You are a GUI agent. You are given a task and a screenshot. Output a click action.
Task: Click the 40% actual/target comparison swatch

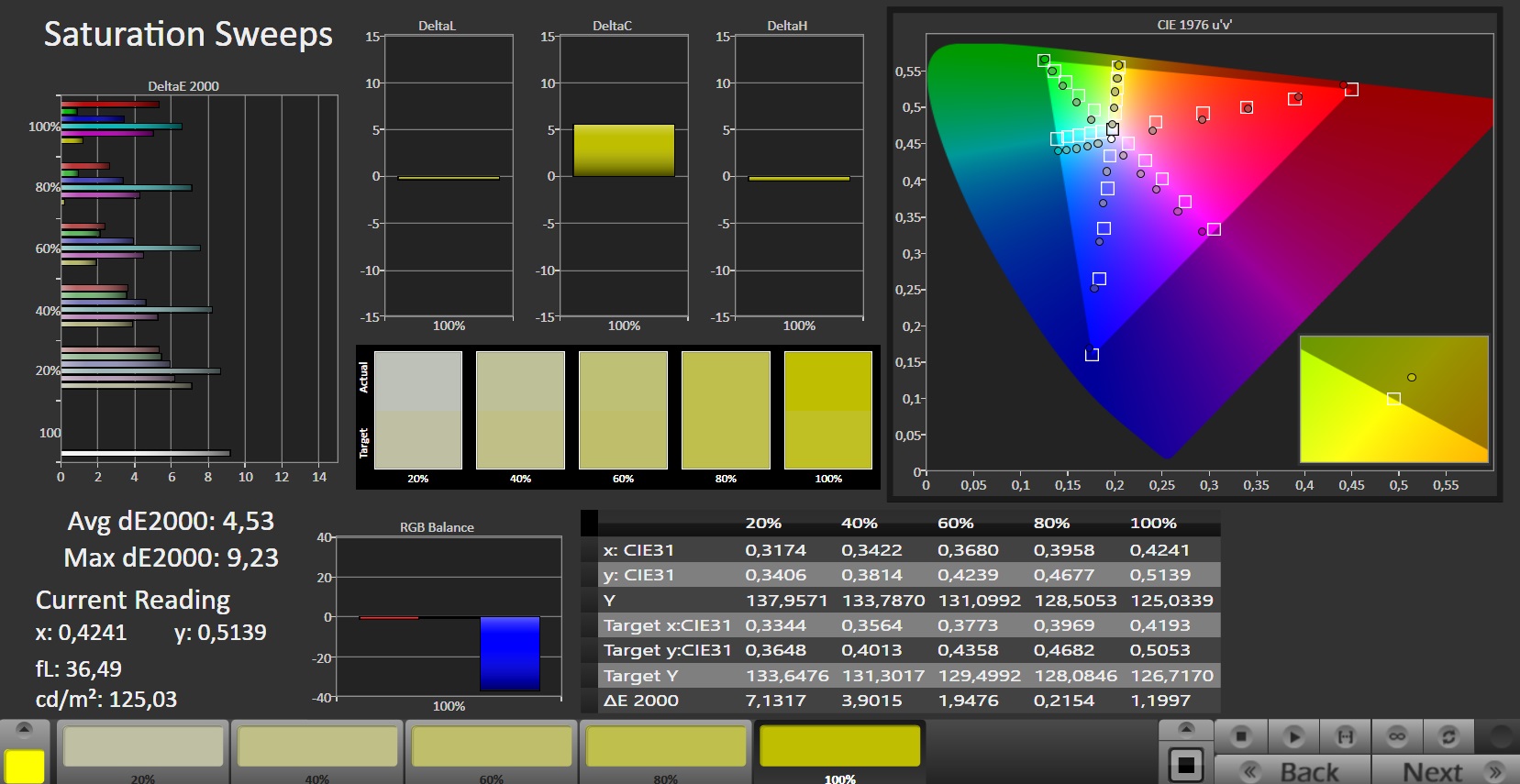coord(520,410)
